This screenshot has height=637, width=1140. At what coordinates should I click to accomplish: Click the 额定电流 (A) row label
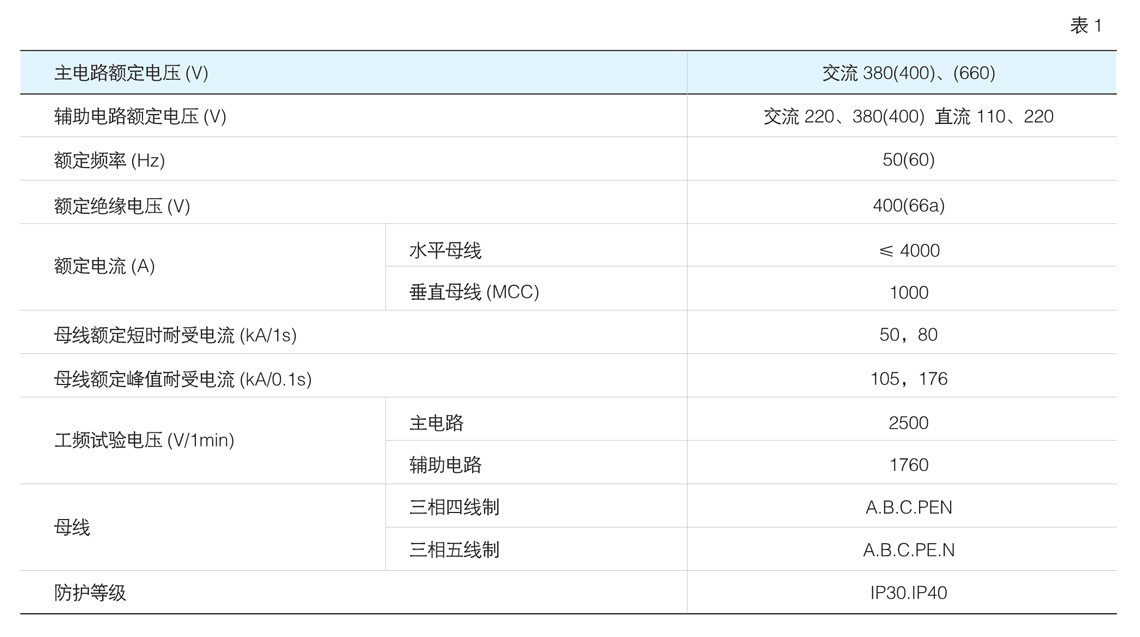pos(105,267)
